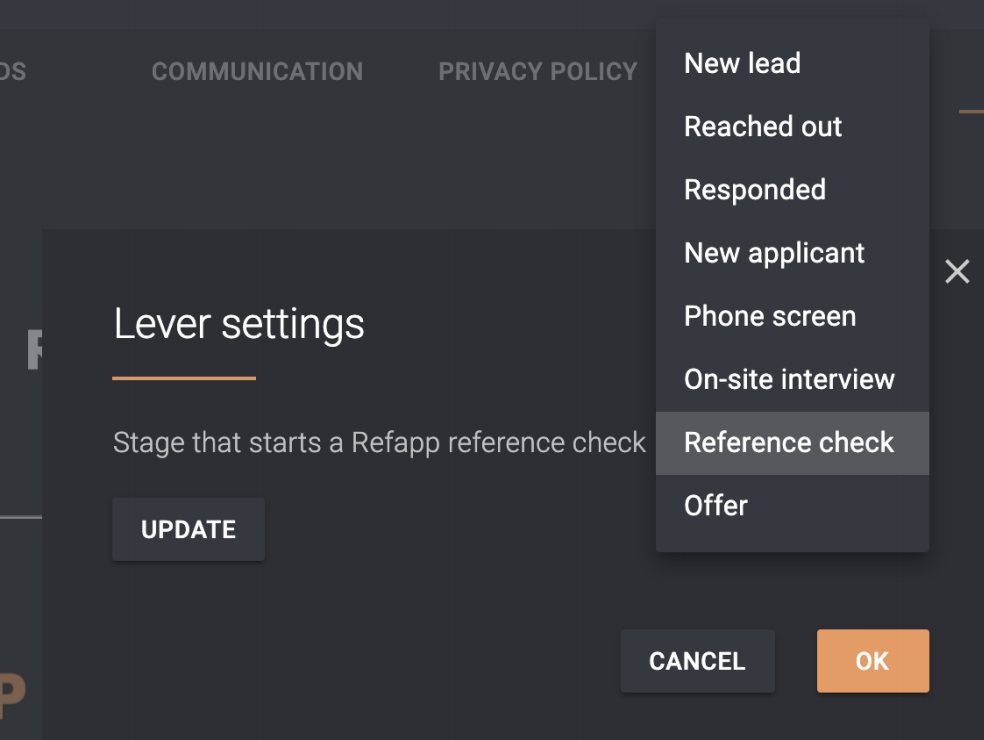984x740 pixels.
Task: Cancel the Lever settings dialog
Action: [697, 661]
